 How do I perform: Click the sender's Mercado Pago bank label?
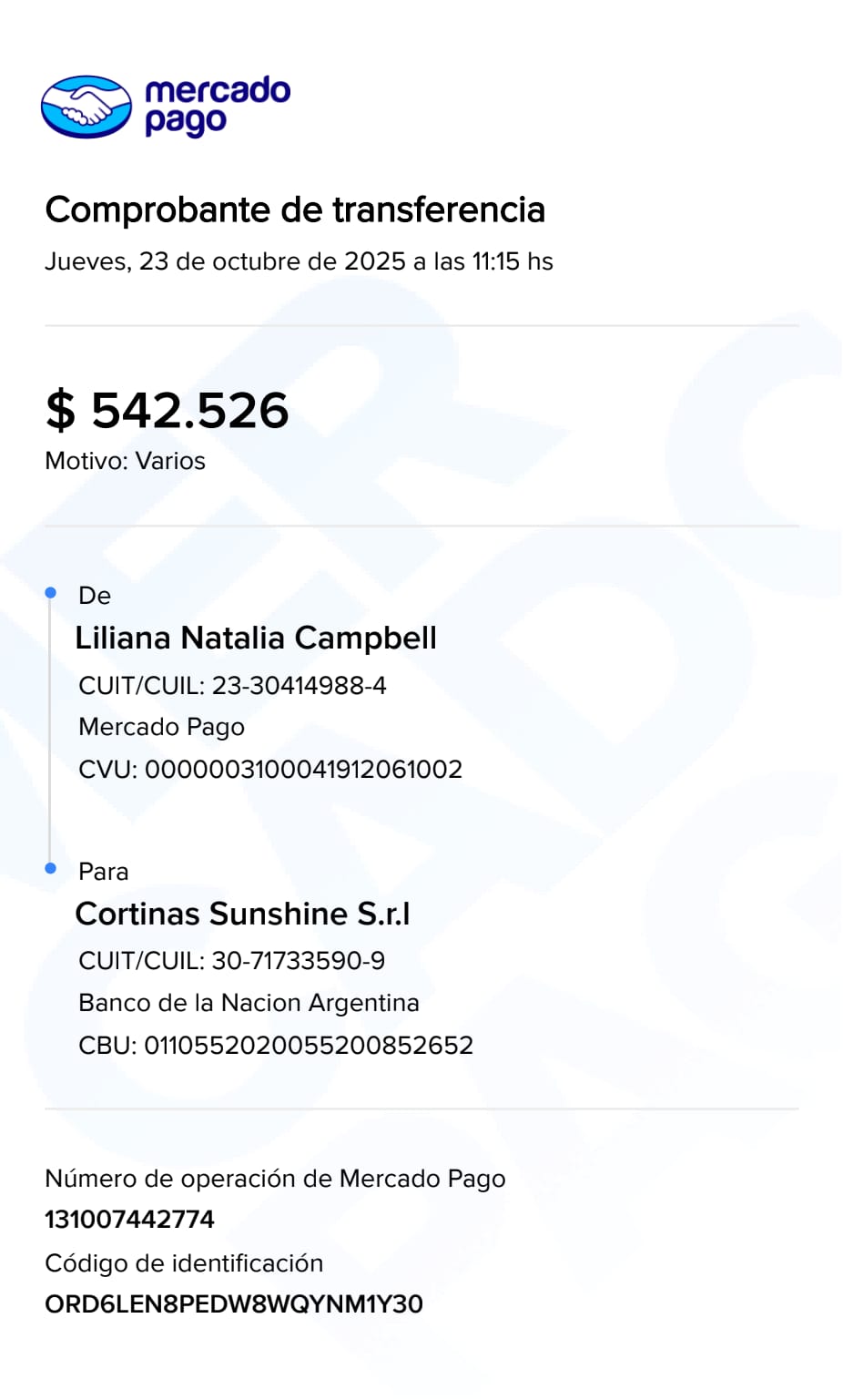(162, 727)
